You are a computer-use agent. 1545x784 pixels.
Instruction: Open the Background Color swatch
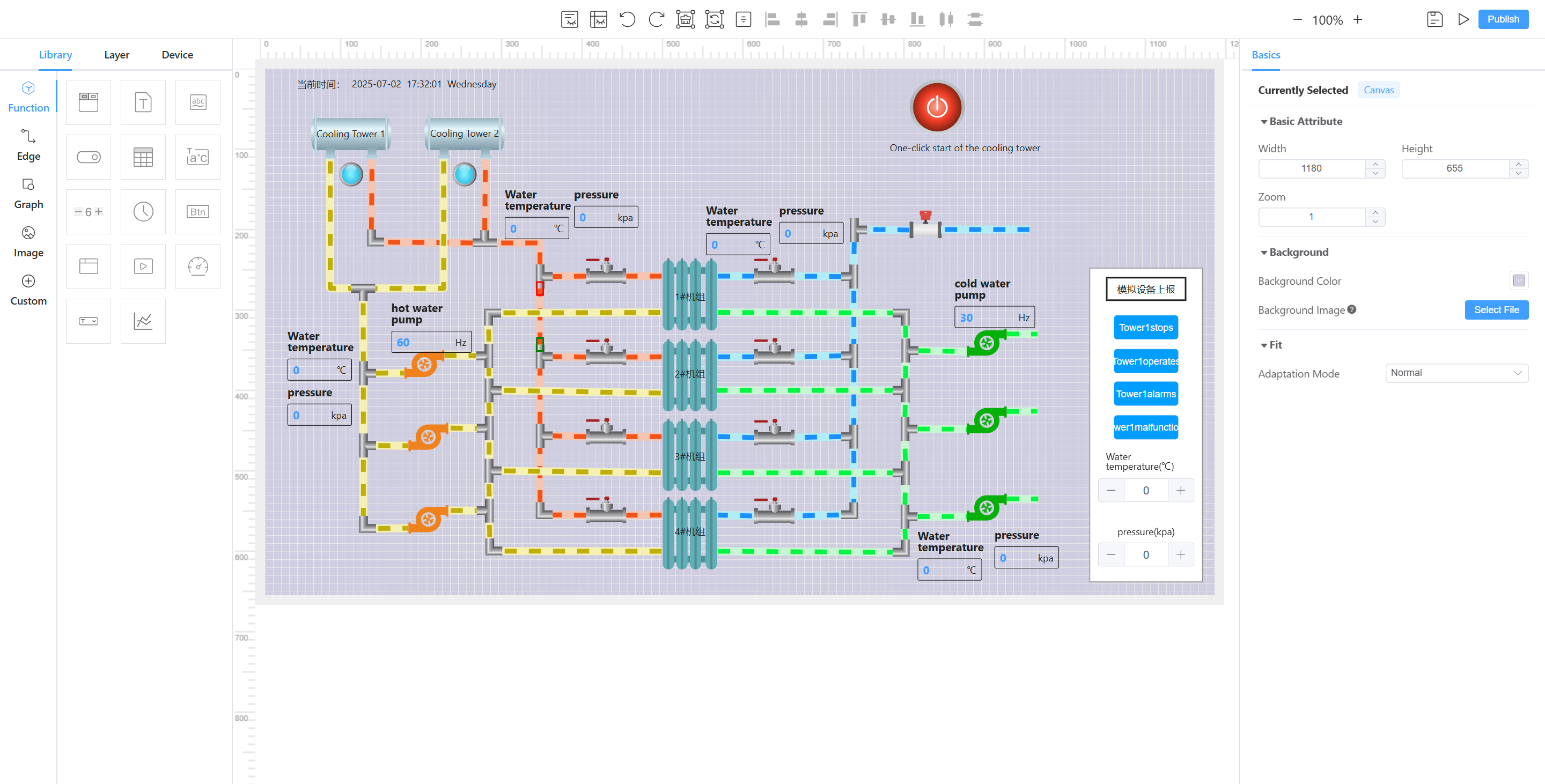click(1519, 280)
